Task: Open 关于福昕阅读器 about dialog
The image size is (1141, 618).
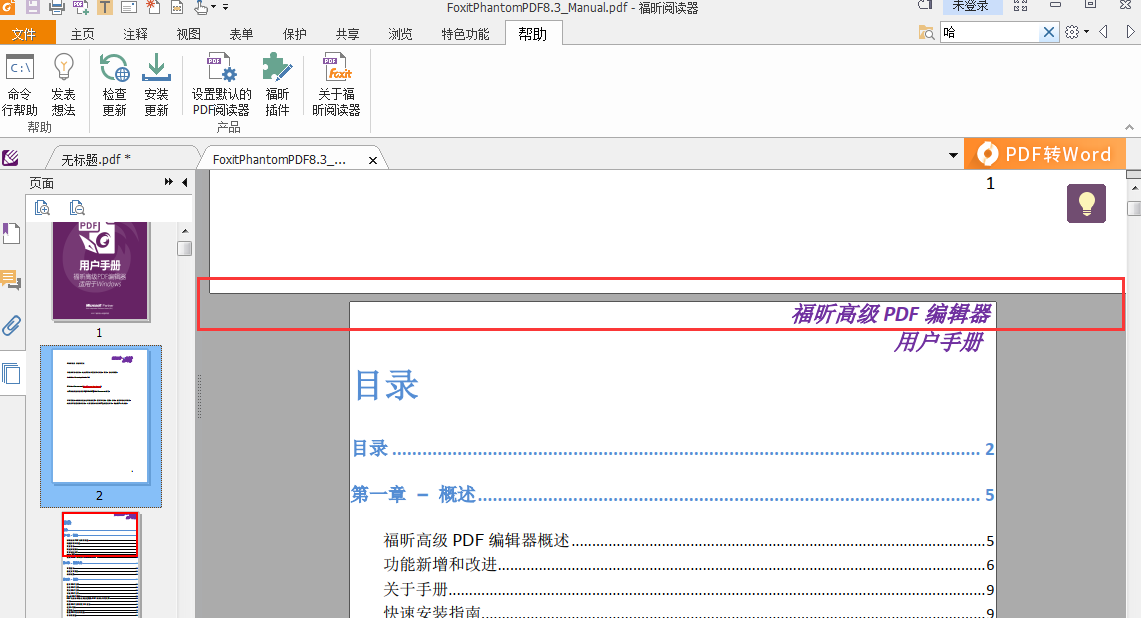Action: click(x=336, y=85)
